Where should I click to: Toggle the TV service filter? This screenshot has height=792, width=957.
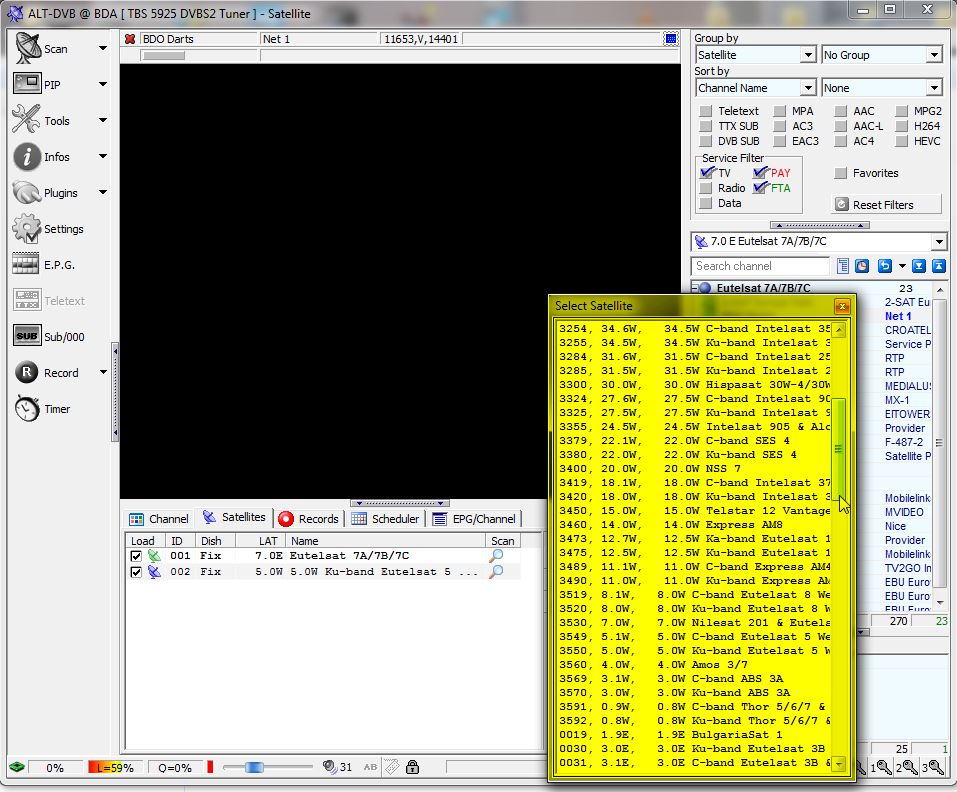[x=707, y=173]
